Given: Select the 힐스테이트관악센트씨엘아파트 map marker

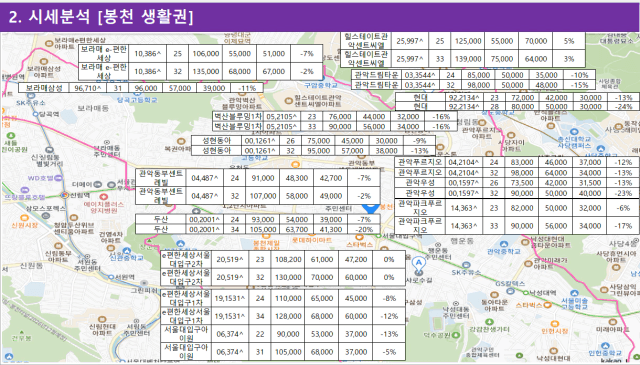Looking at the screenshot, I should (x=288, y=99).
